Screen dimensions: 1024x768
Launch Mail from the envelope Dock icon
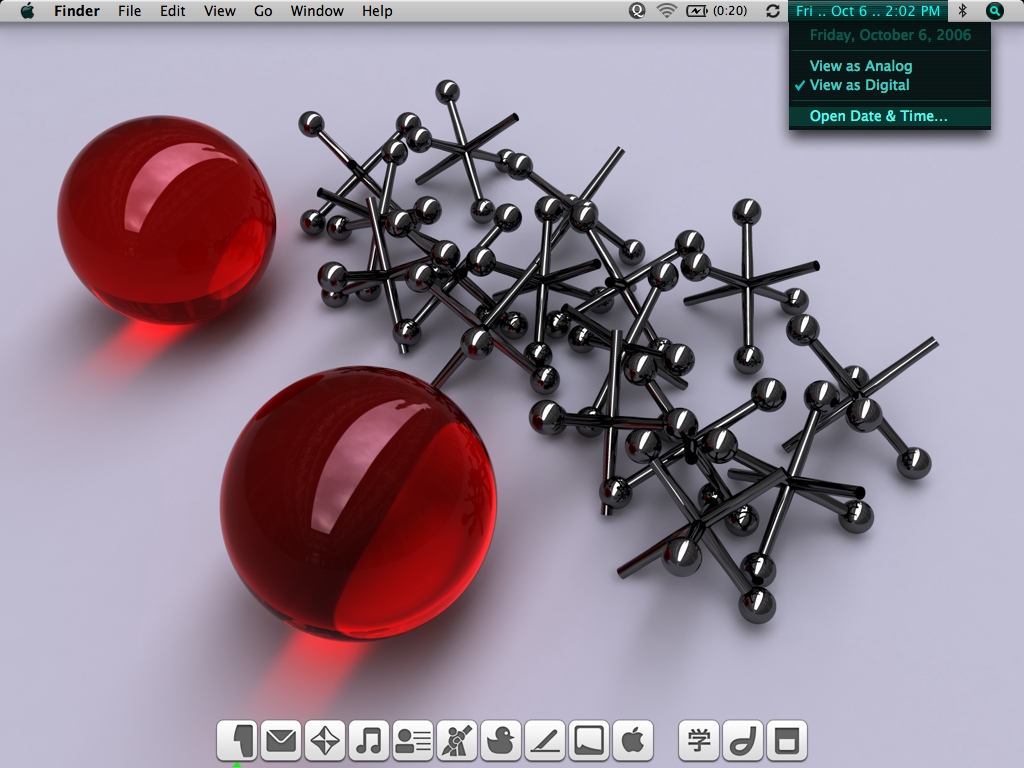click(x=281, y=741)
